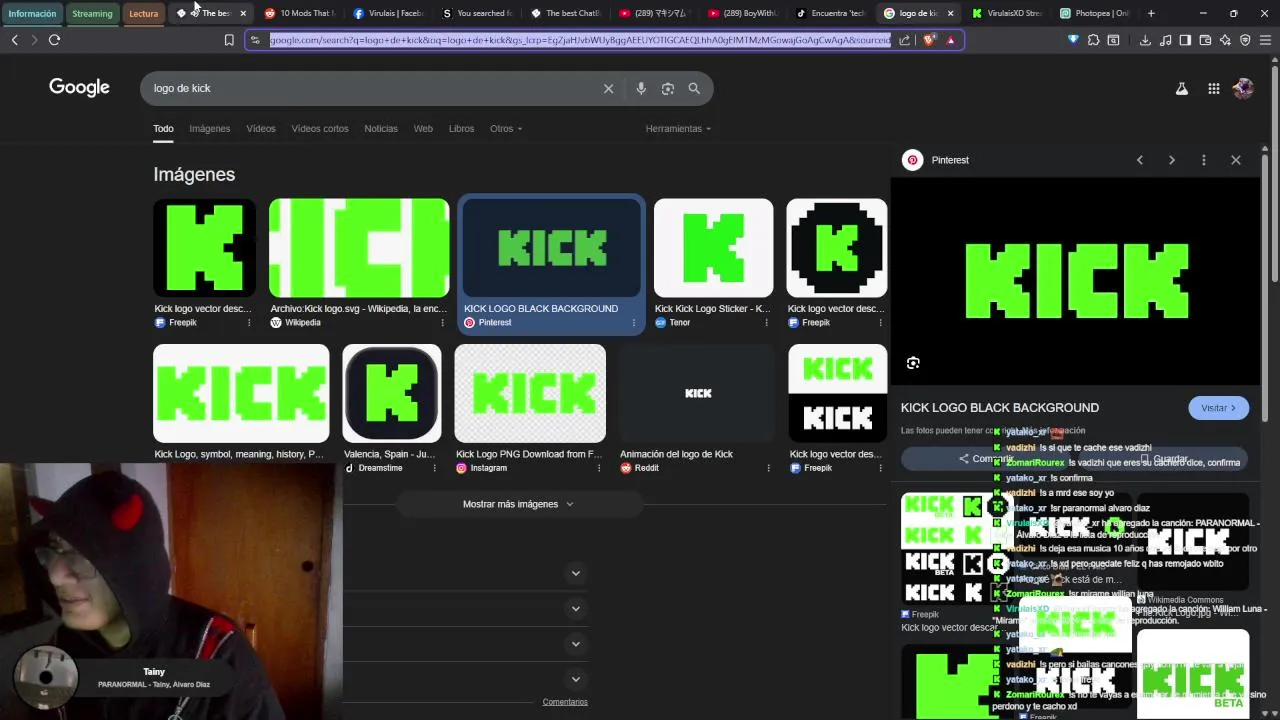This screenshot has width=1280, height=720.
Task: Open Leo AI sparkle icon
Action: 1225,40
